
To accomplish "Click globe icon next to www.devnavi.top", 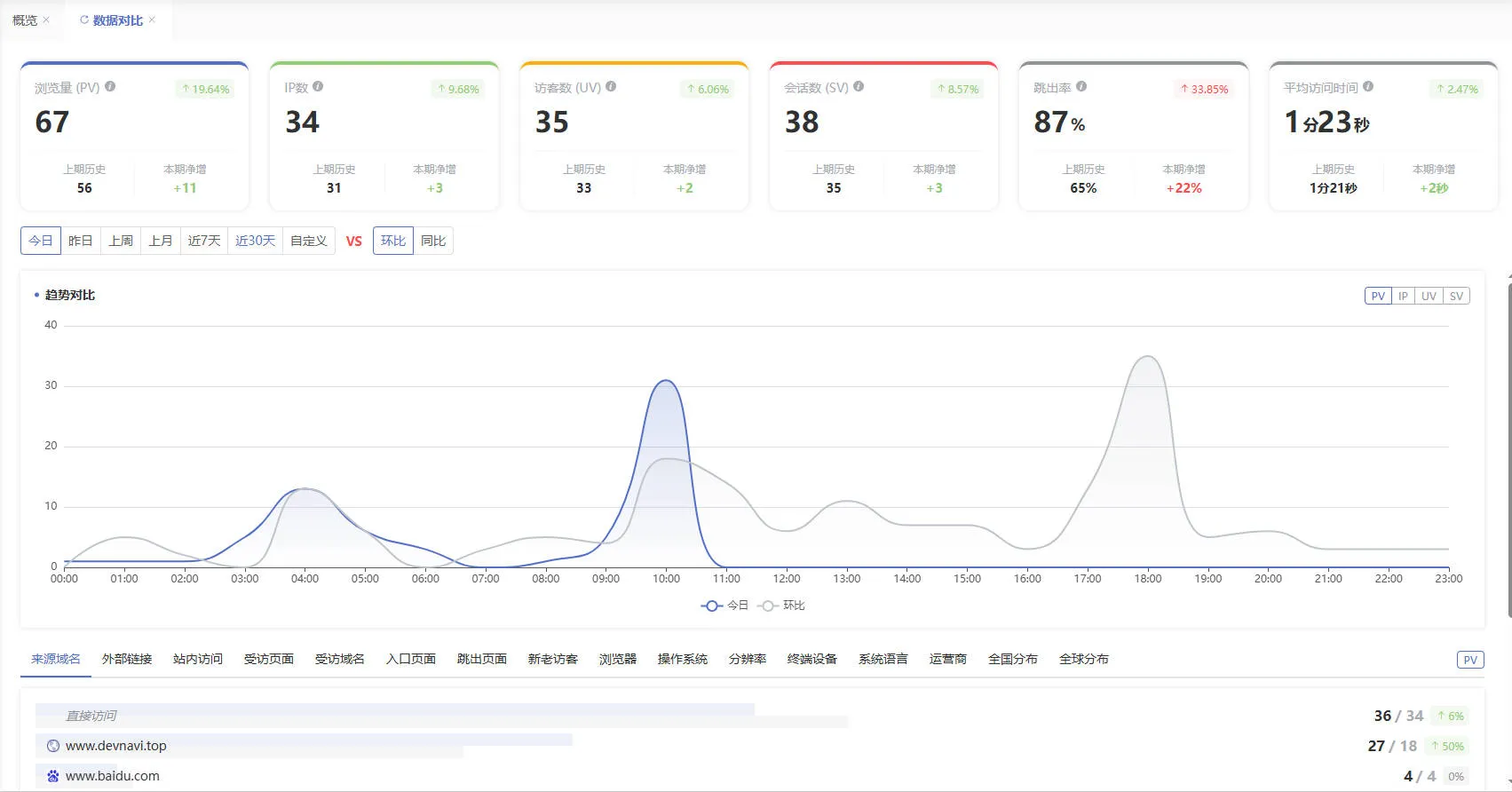I will [x=53, y=746].
